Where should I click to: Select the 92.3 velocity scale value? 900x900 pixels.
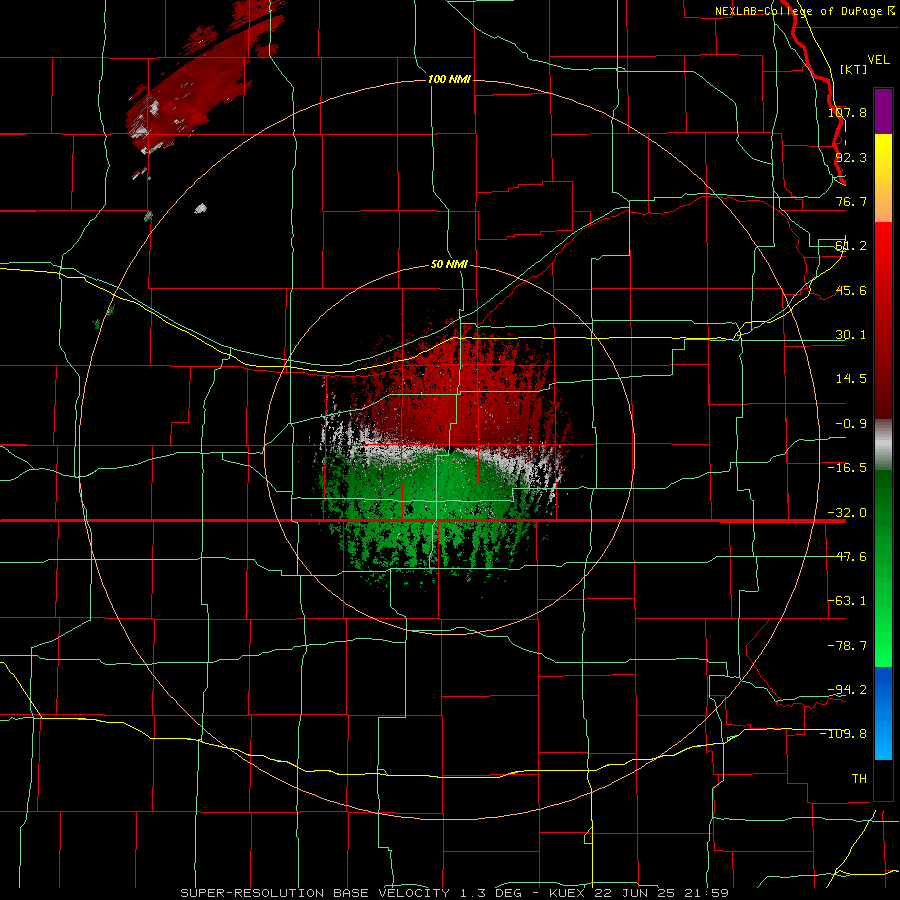pyautogui.click(x=851, y=157)
